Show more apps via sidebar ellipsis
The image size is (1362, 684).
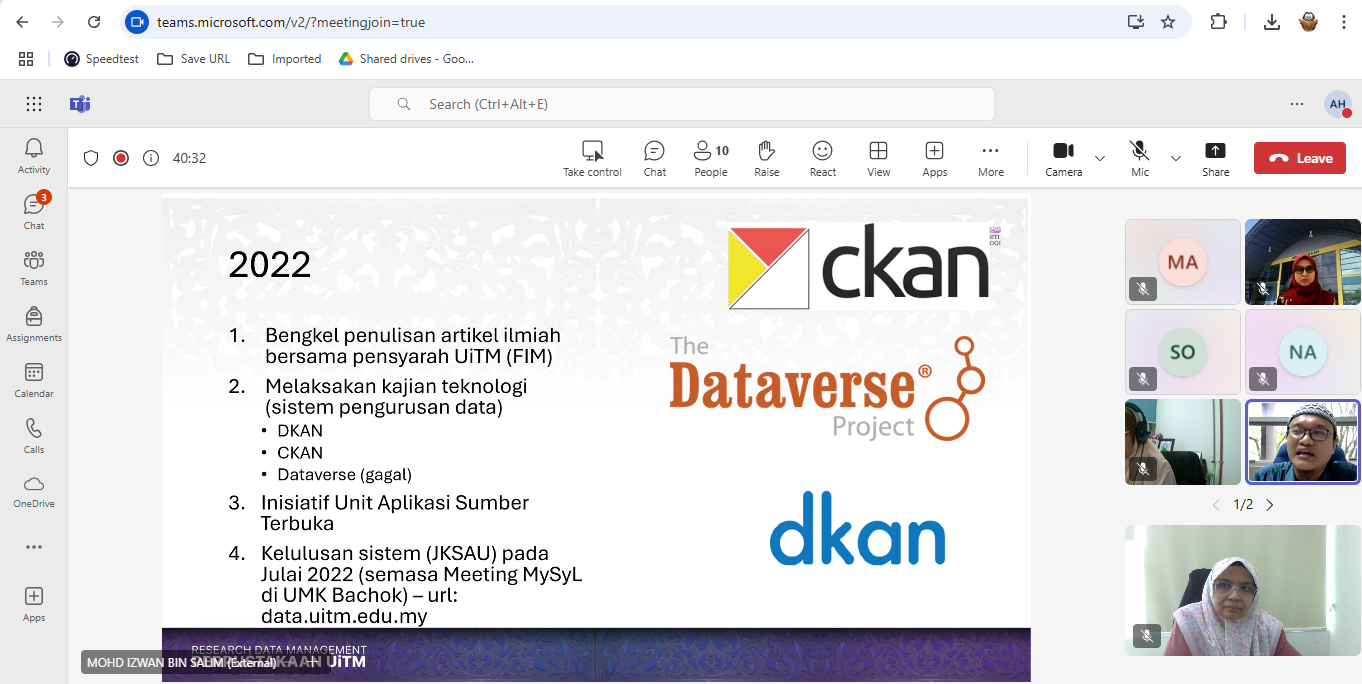coord(34,547)
